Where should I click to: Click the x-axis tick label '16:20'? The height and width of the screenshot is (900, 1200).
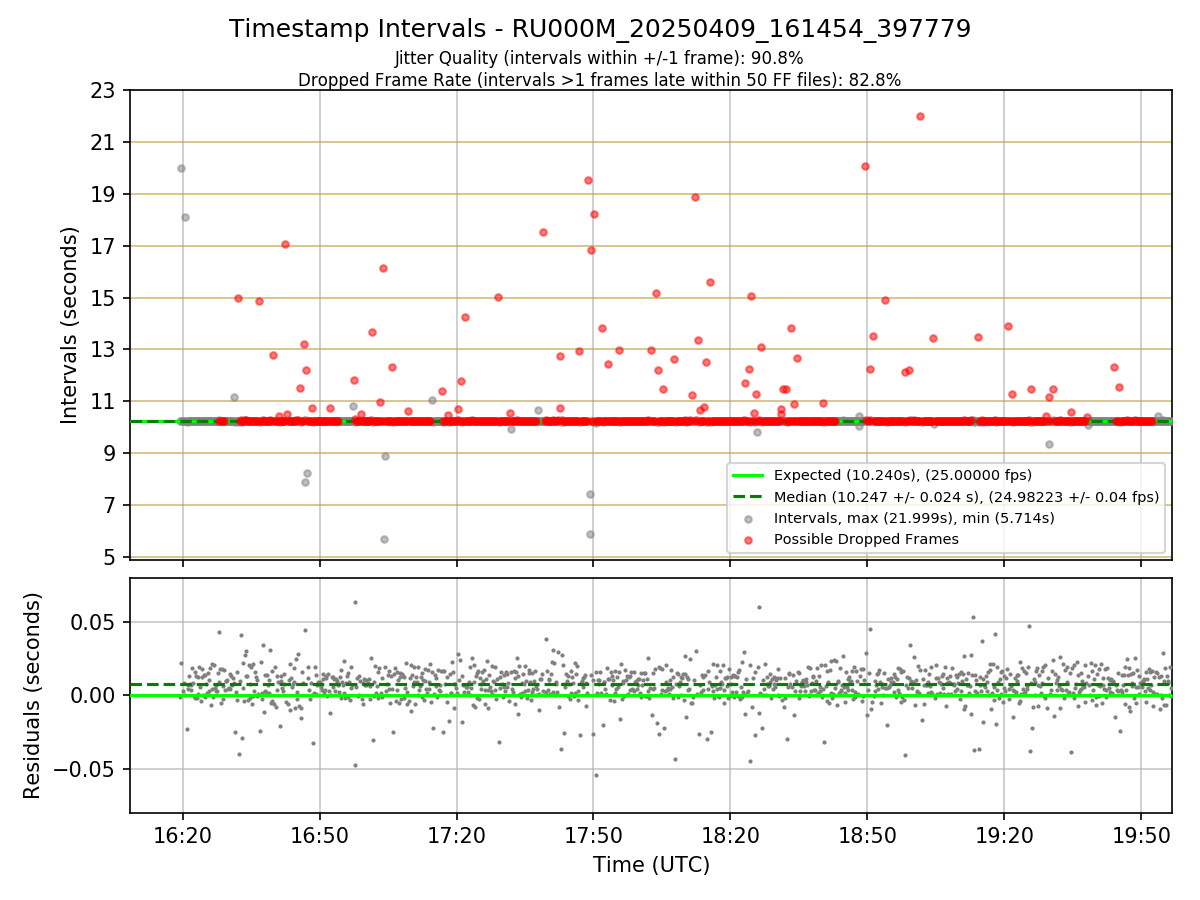pyautogui.click(x=182, y=834)
